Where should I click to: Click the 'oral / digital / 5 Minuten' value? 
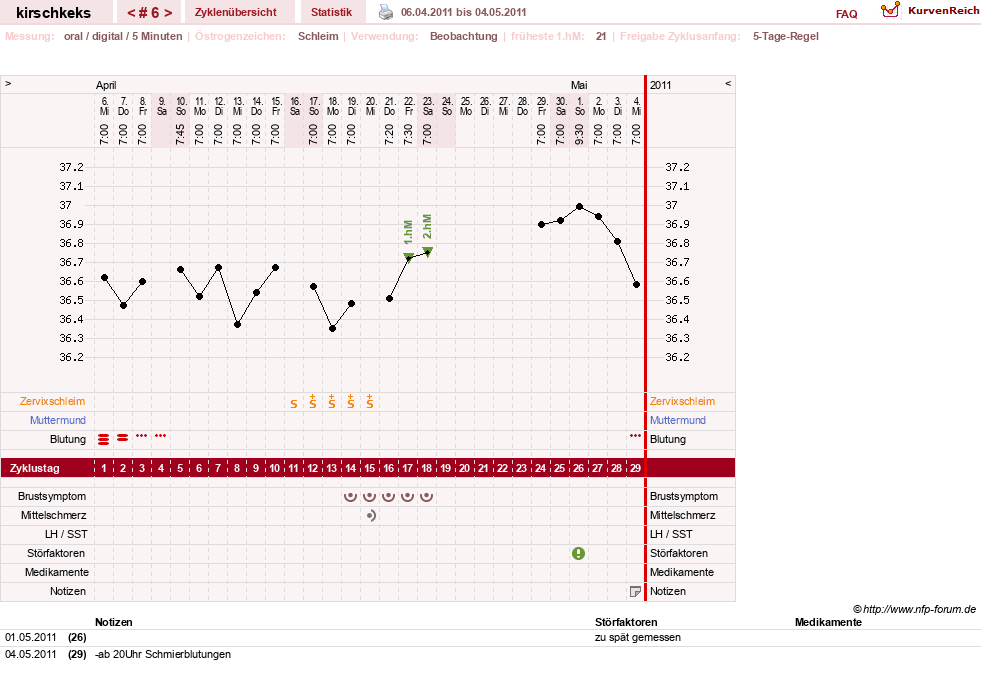pos(123,36)
